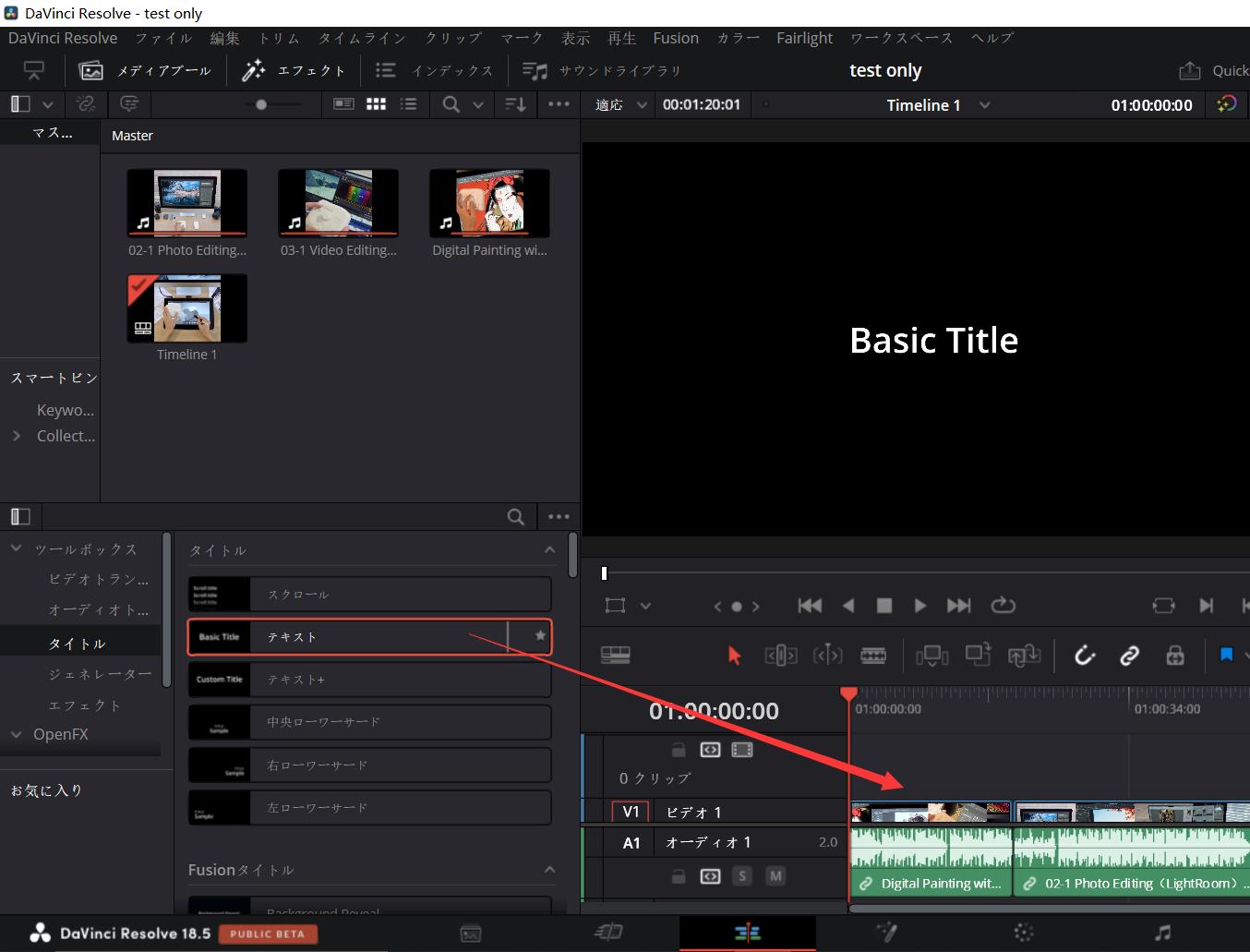Screen dimensions: 1250x952
Task: Open the Transform overlay mode dropdown
Action: click(x=645, y=607)
